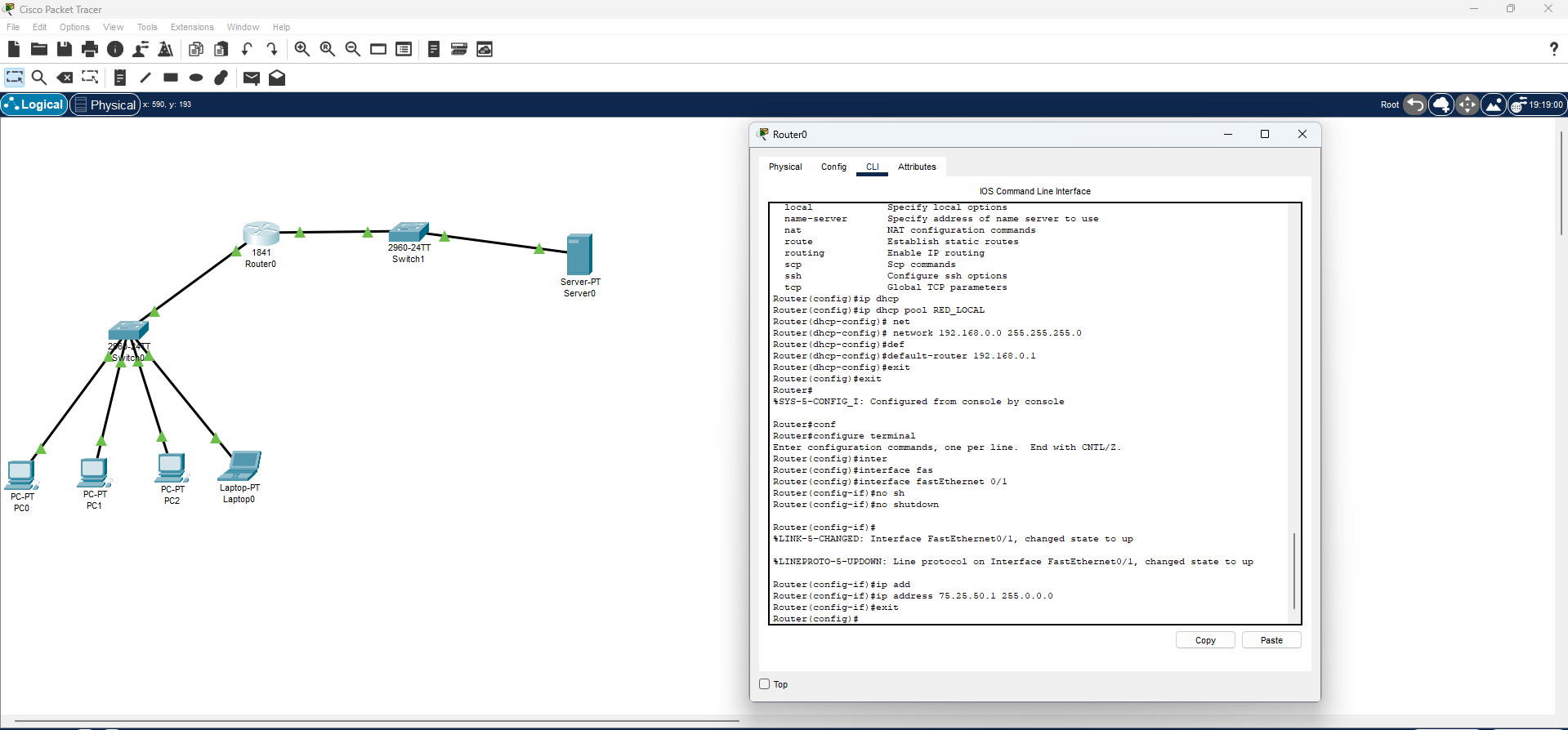Click the Back arrow in workspace bar
The width and height of the screenshot is (1568, 730).
pyautogui.click(x=1415, y=105)
